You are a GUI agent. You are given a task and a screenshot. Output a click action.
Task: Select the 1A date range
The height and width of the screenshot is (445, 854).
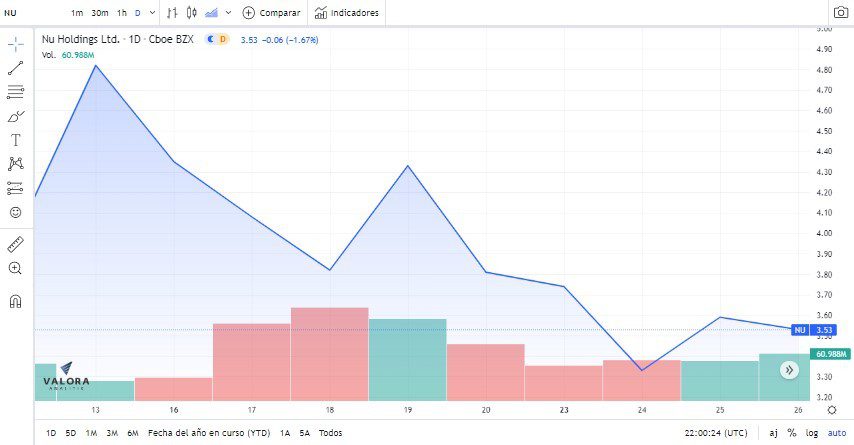[x=285, y=433]
